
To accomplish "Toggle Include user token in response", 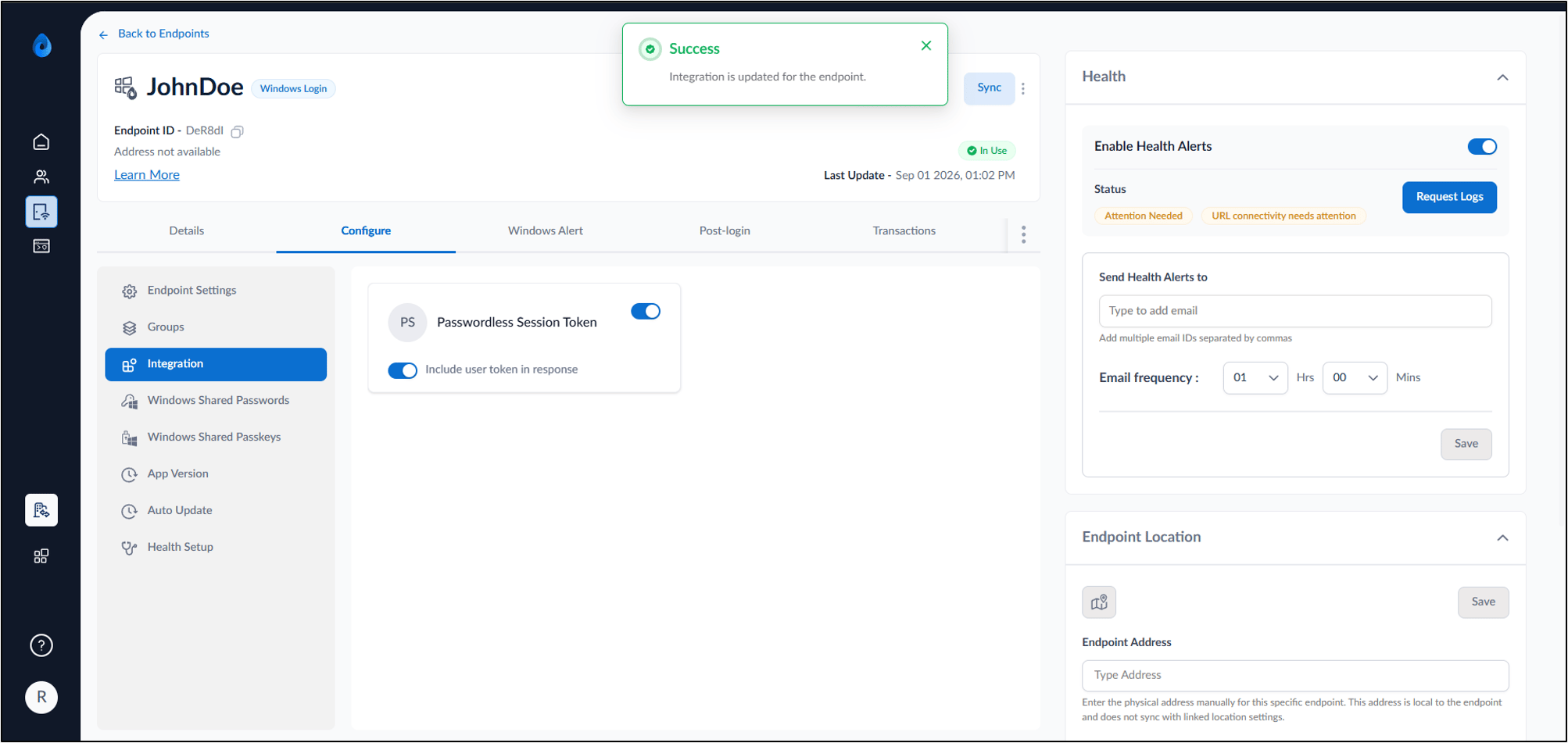I will (403, 370).
